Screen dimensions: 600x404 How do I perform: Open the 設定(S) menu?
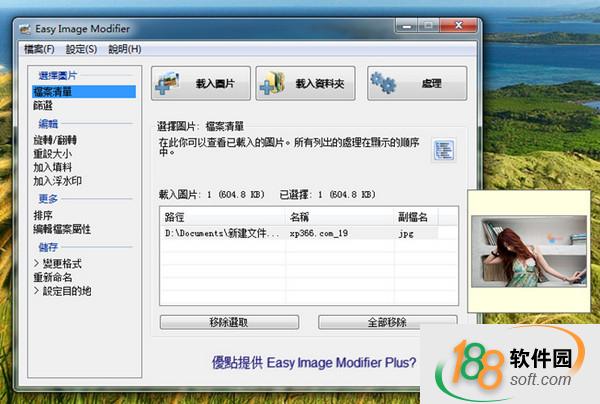click(81, 49)
